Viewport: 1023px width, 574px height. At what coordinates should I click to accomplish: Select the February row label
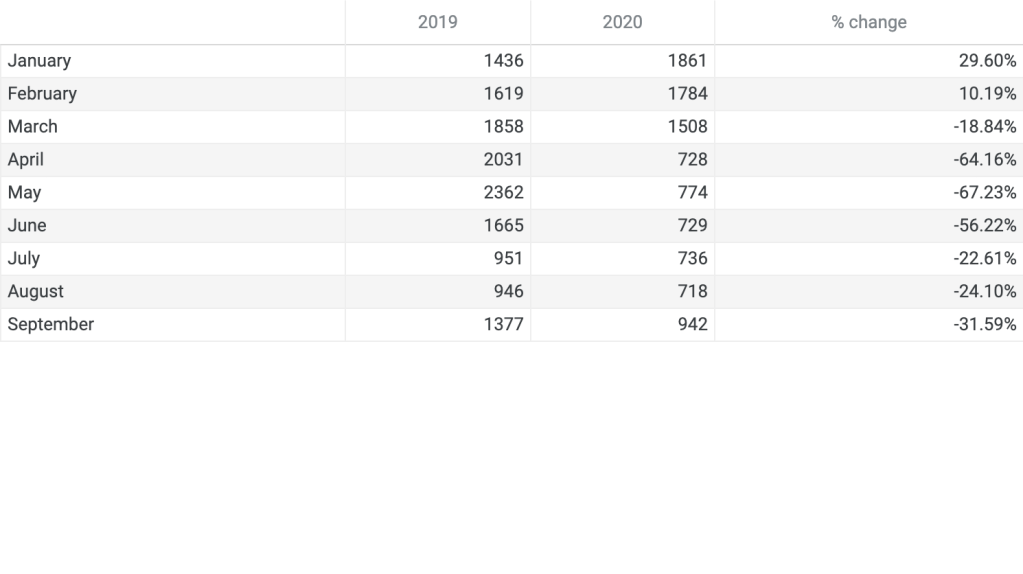(42, 94)
